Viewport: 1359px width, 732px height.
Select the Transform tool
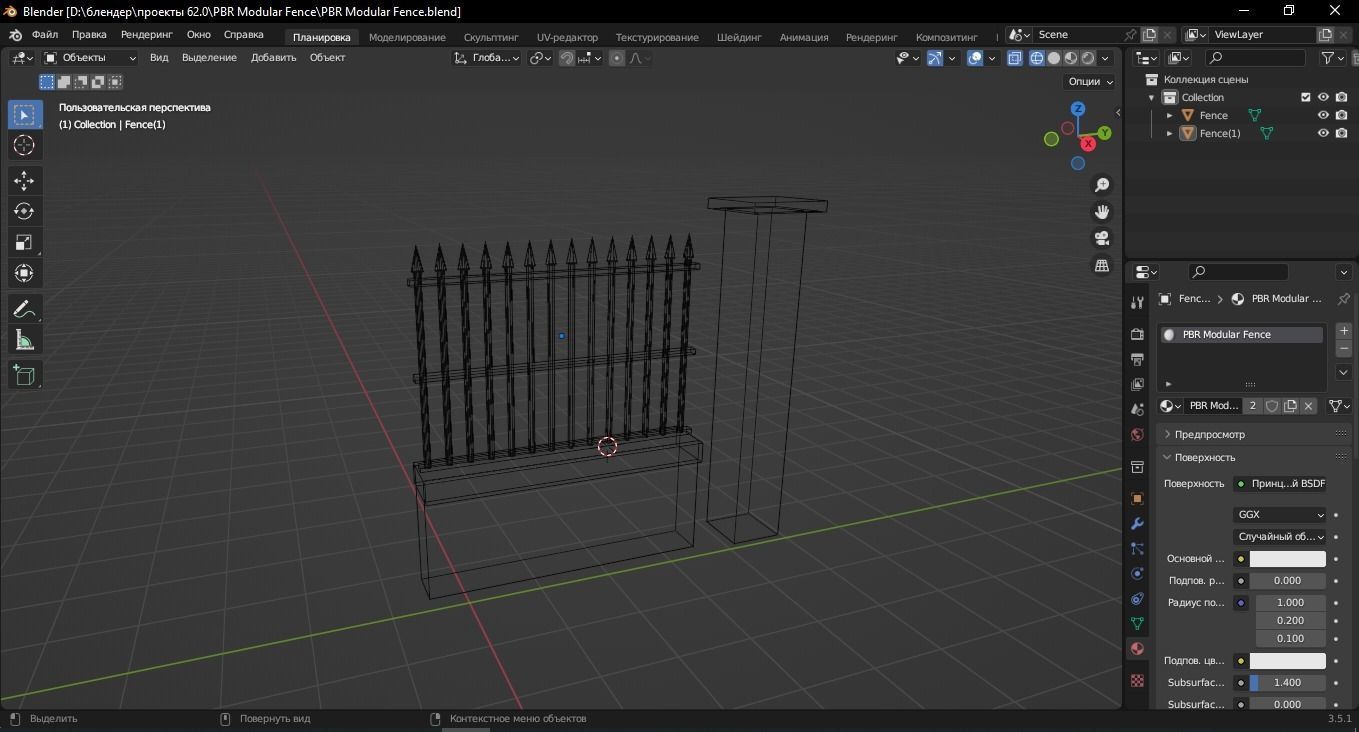click(24, 273)
